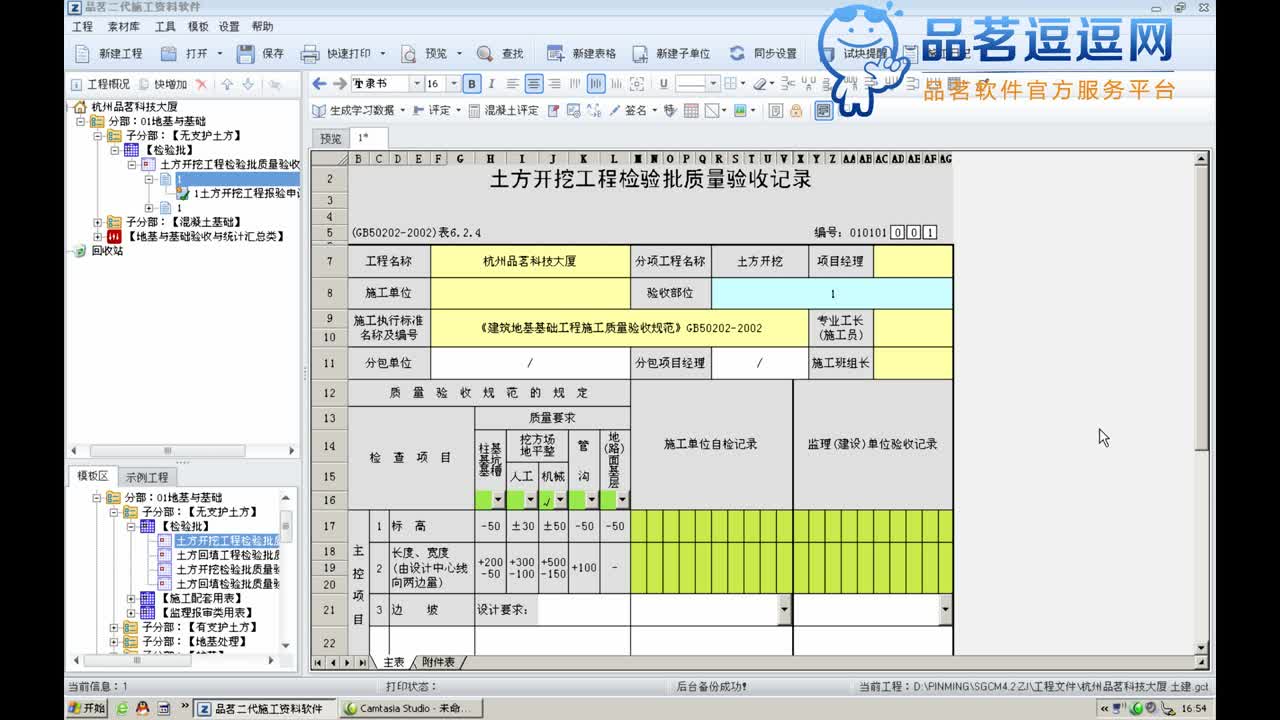Toggle underline formatting button
The height and width of the screenshot is (720, 1280).
click(x=664, y=84)
